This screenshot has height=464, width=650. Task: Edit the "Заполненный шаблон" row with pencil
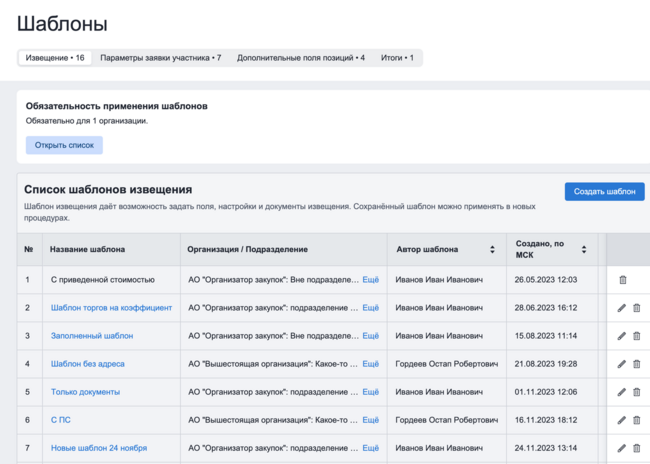coord(622,336)
